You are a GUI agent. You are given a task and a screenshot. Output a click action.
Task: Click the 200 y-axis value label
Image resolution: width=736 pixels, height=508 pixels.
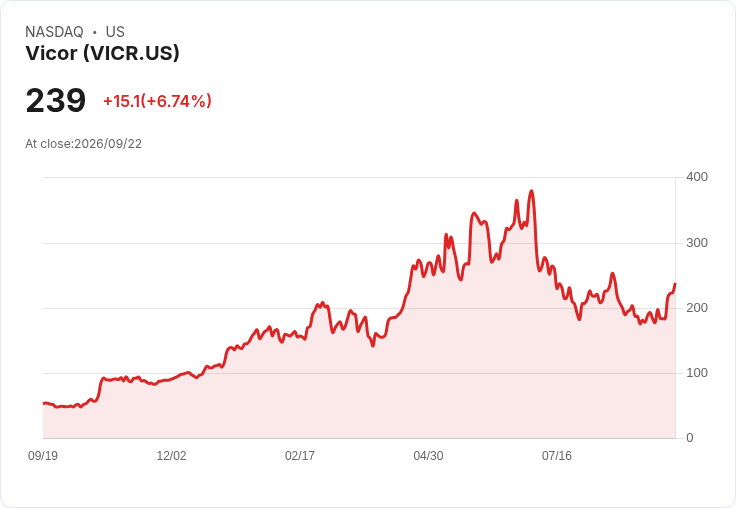(697, 308)
